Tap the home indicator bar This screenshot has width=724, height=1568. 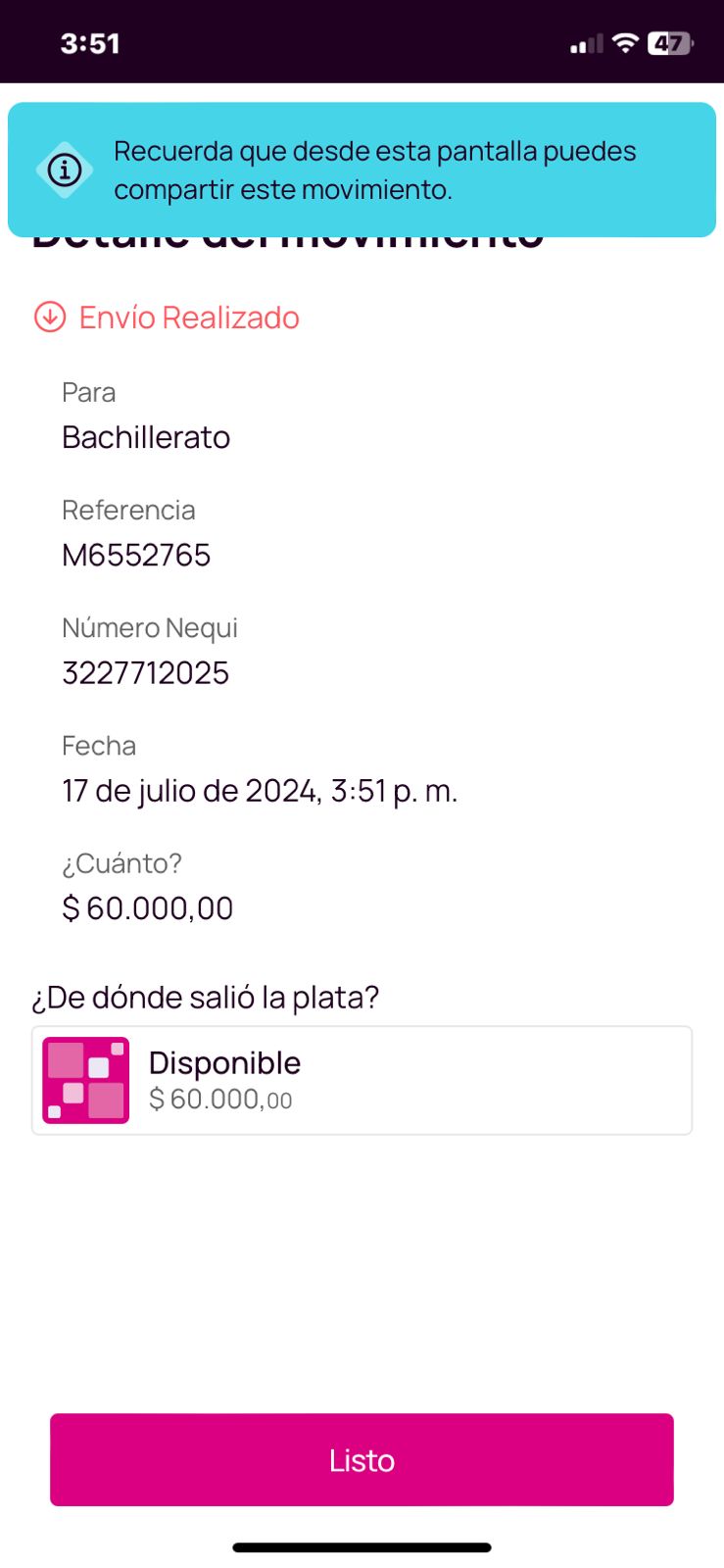point(362,1547)
